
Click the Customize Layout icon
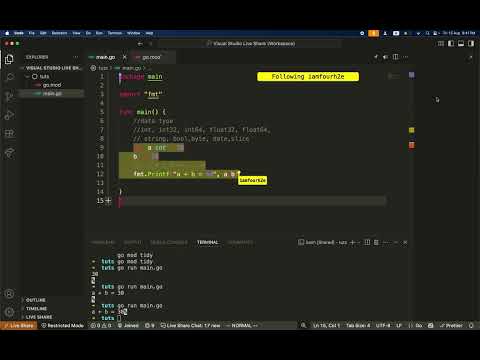click(x=441, y=44)
